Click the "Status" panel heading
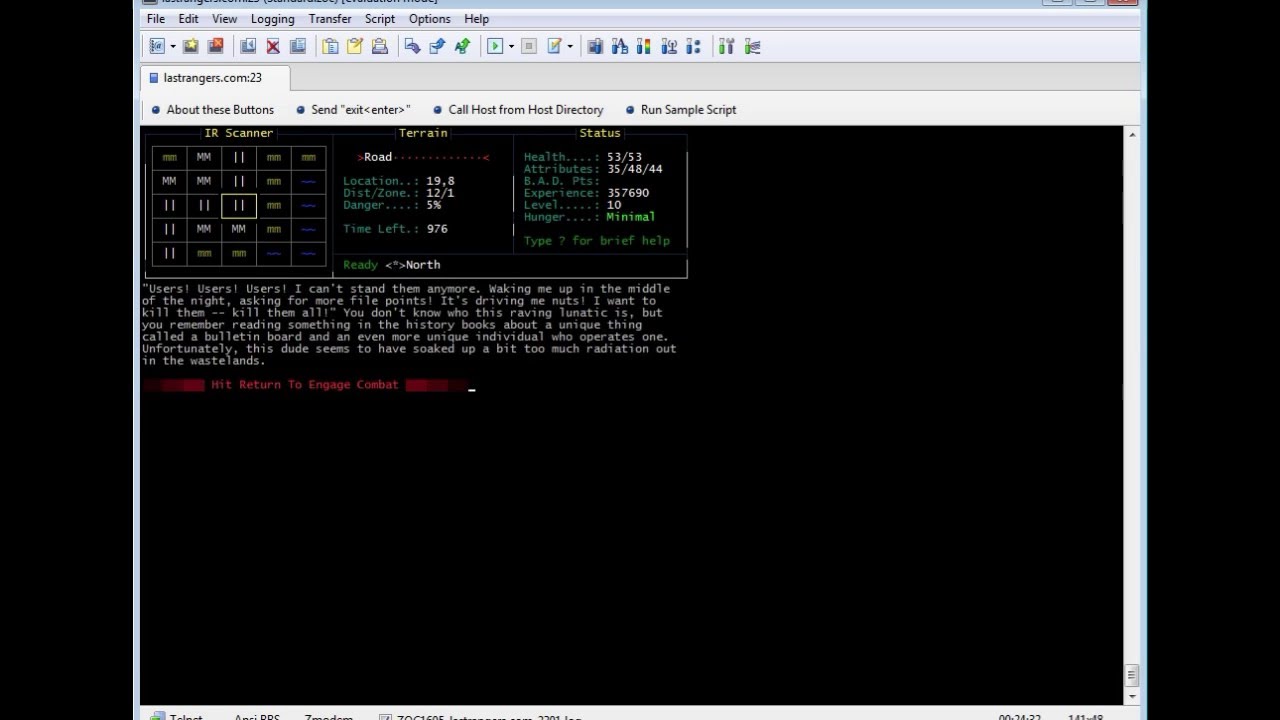 tap(600, 133)
